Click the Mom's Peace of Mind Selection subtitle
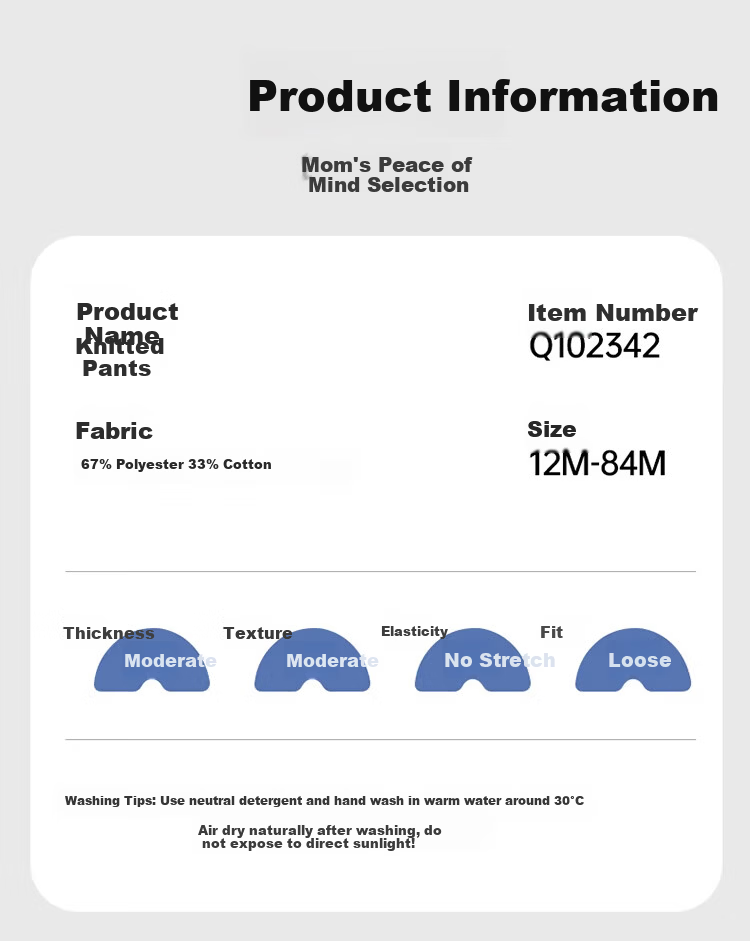750x941 pixels. pos(387,175)
